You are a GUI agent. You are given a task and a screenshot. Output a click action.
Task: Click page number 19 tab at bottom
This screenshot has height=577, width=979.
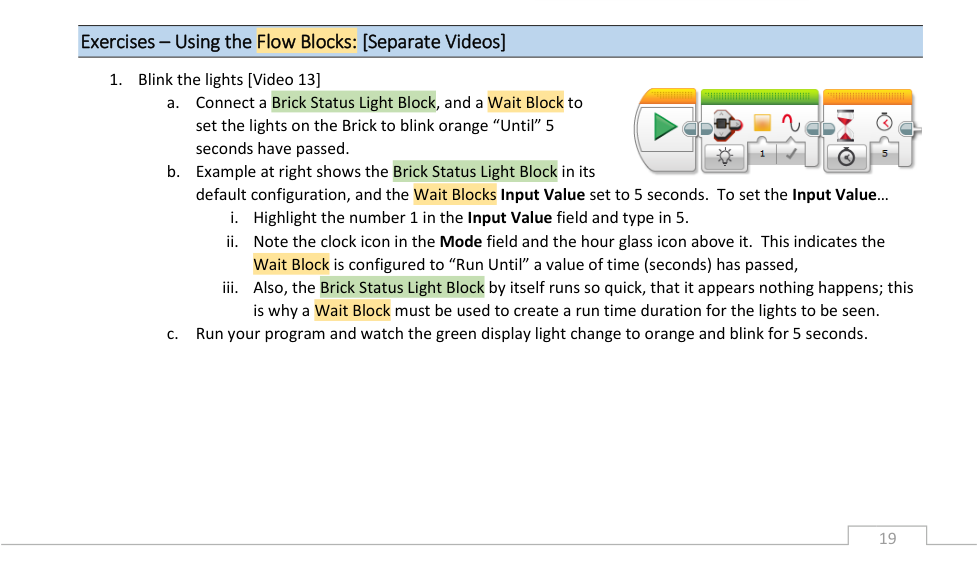pos(887,538)
